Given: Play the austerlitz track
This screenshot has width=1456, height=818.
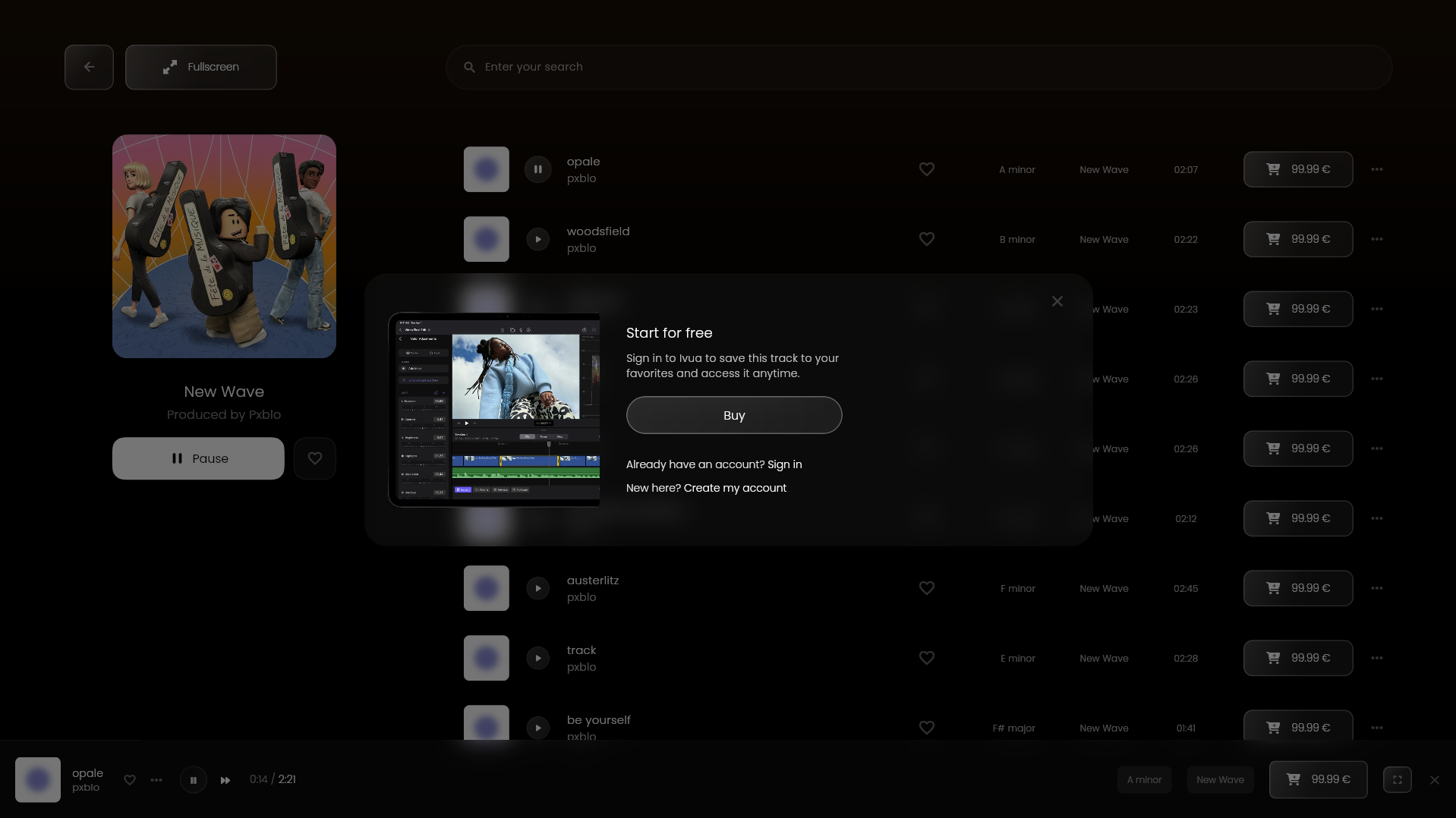Looking at the screenshot, I should pos(537,588).
